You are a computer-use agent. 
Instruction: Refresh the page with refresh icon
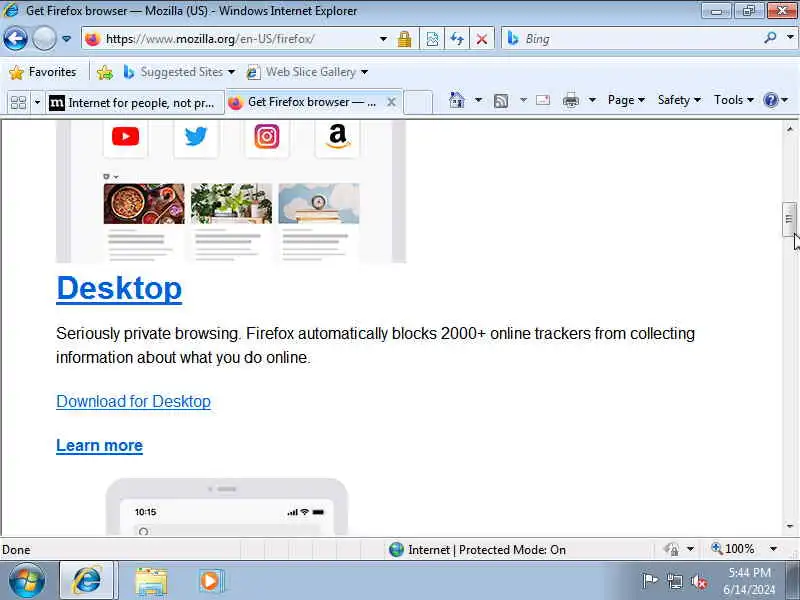457,39
